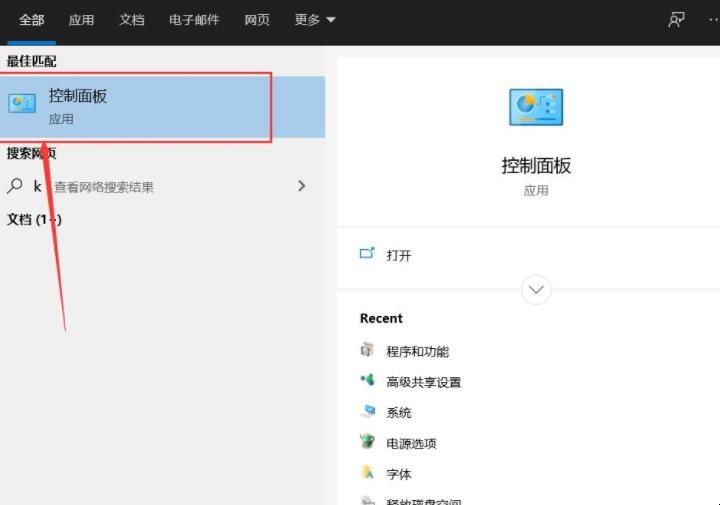The height and width of the screenshot is (505, 720).
Task: Click the Recent heading in preview pane
Action: click(381, 318)
